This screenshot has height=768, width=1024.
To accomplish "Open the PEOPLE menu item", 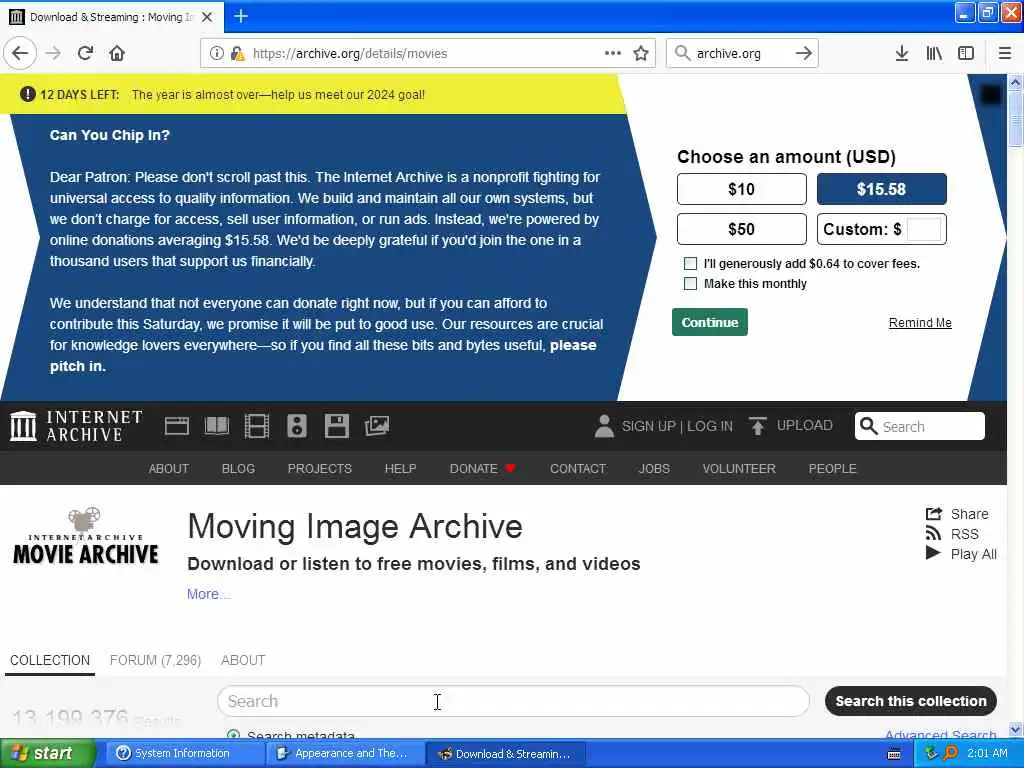I will click(833, 468).
